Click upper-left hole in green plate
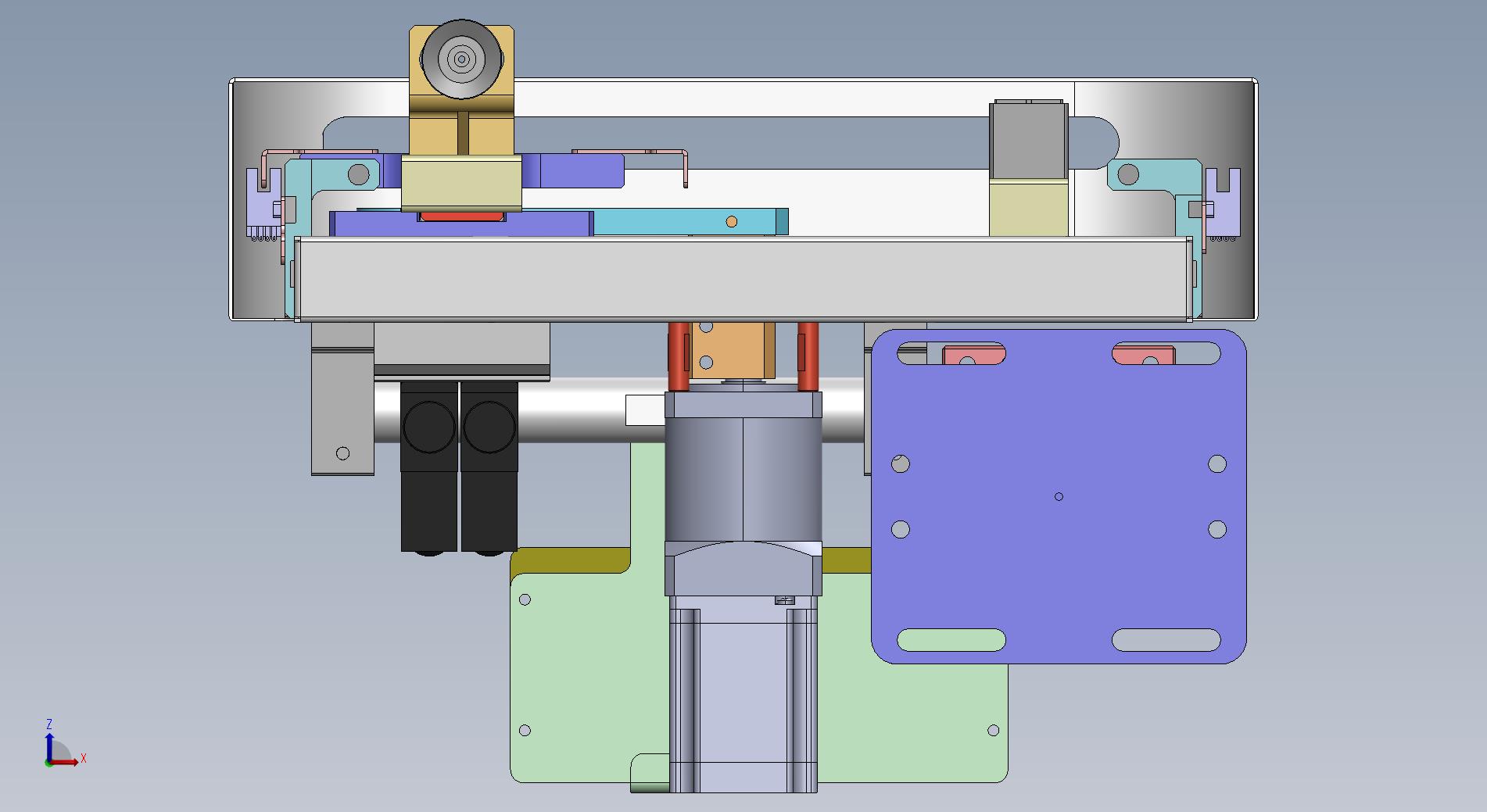Screen dimensions: 1487x812 coord(525,599)
